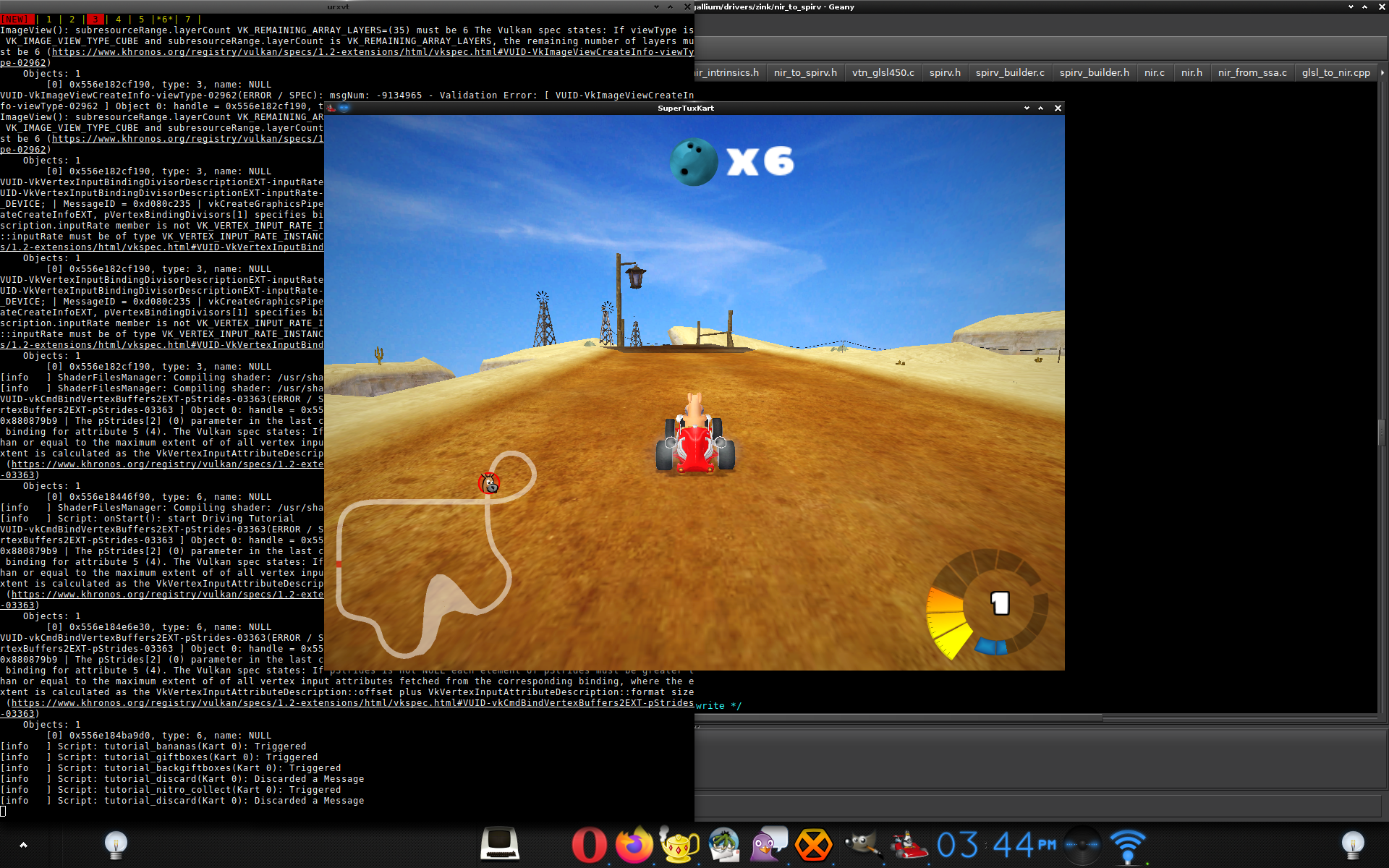
Task: Click the 'write */' comment in Geany editor
Action: (x=718, y=706)
